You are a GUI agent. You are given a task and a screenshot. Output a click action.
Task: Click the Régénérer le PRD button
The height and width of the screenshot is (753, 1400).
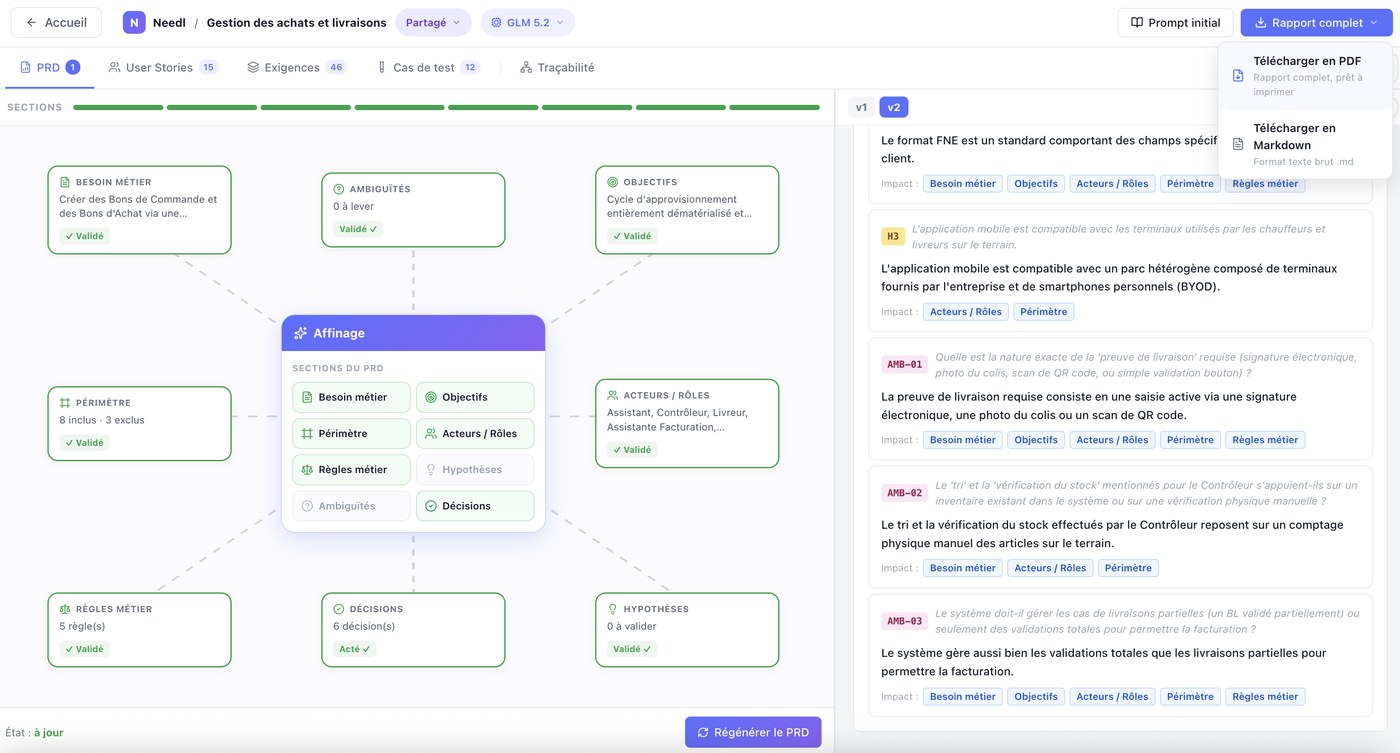753,732
